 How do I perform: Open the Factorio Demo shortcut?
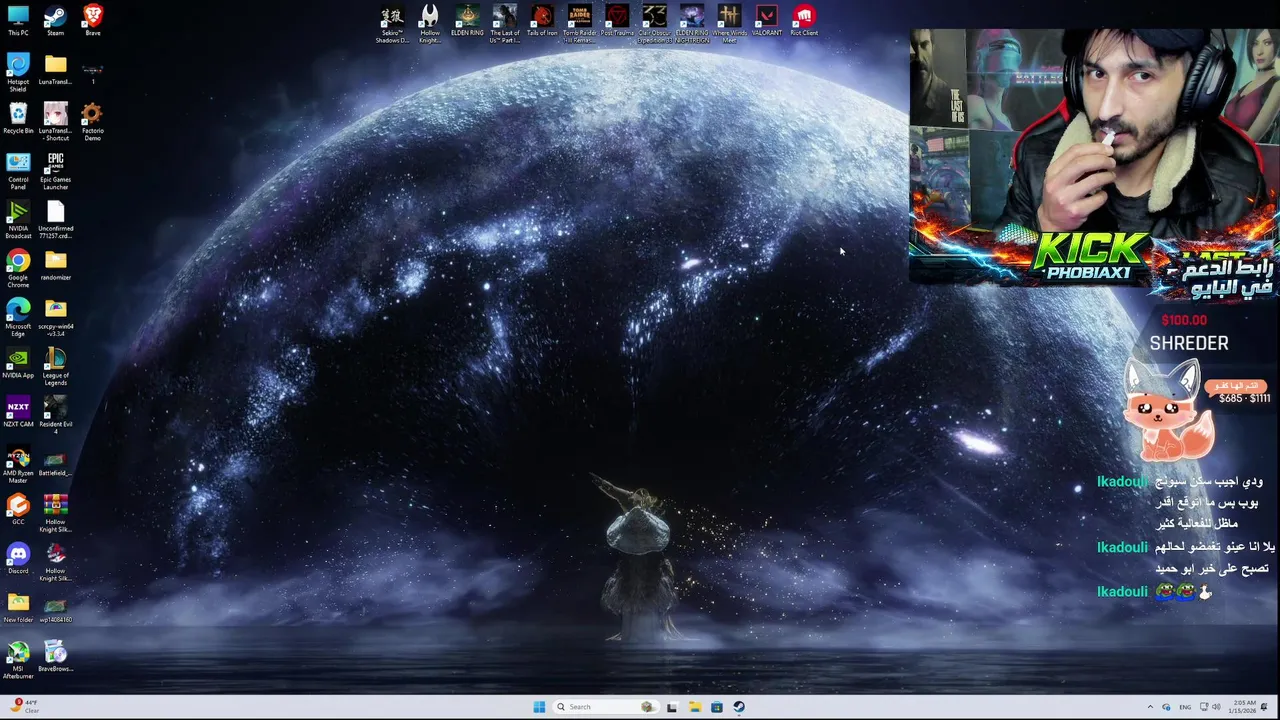click(92, 122)
